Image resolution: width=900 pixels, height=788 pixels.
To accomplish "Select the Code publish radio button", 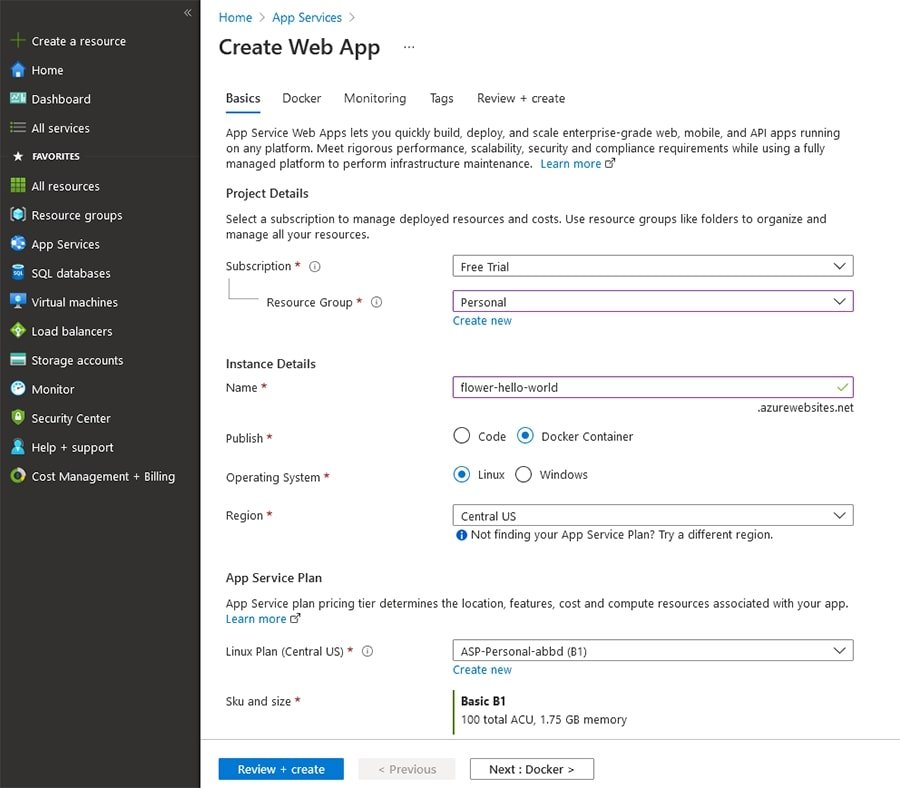I will [x=461, y=436].
